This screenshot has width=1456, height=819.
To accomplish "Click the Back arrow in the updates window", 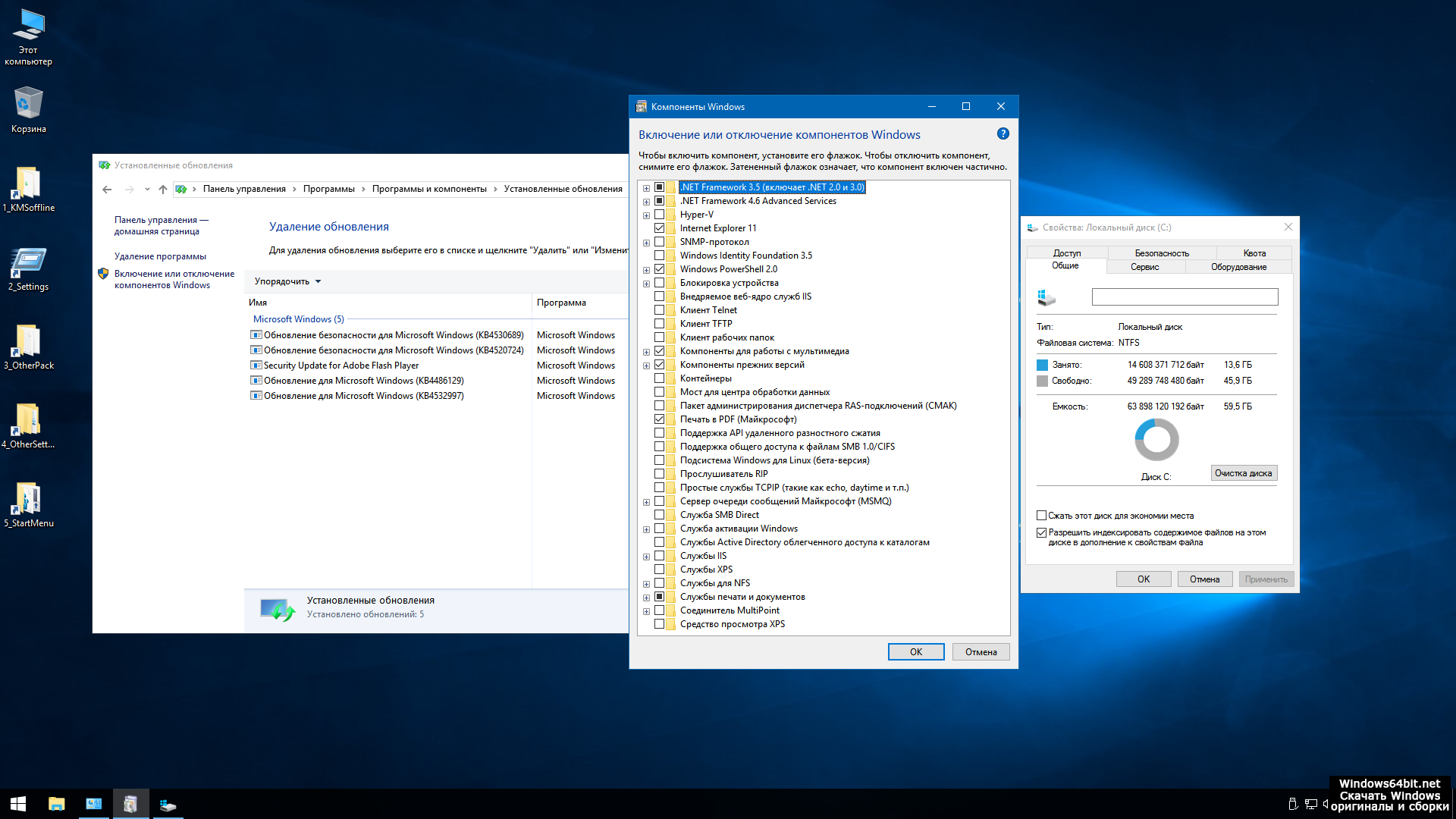I will (107, 190).
